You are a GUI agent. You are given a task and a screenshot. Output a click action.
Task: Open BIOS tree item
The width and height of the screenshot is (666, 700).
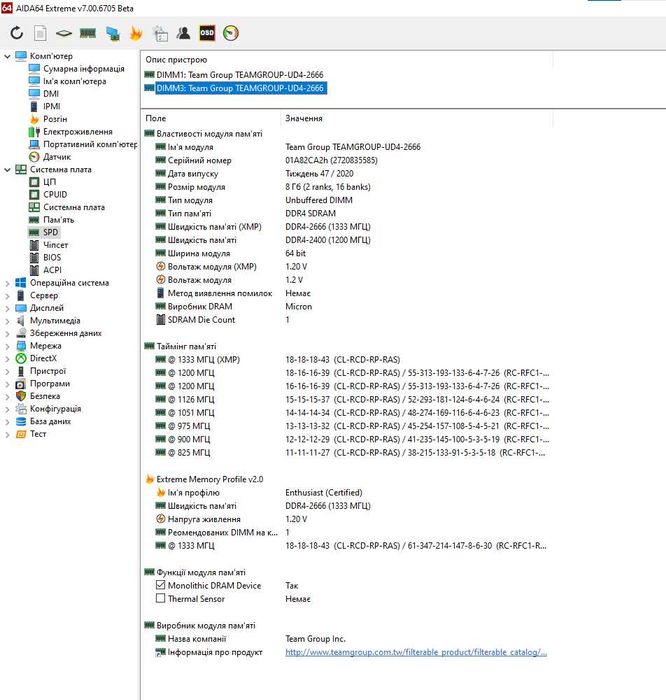coord(45,258)
